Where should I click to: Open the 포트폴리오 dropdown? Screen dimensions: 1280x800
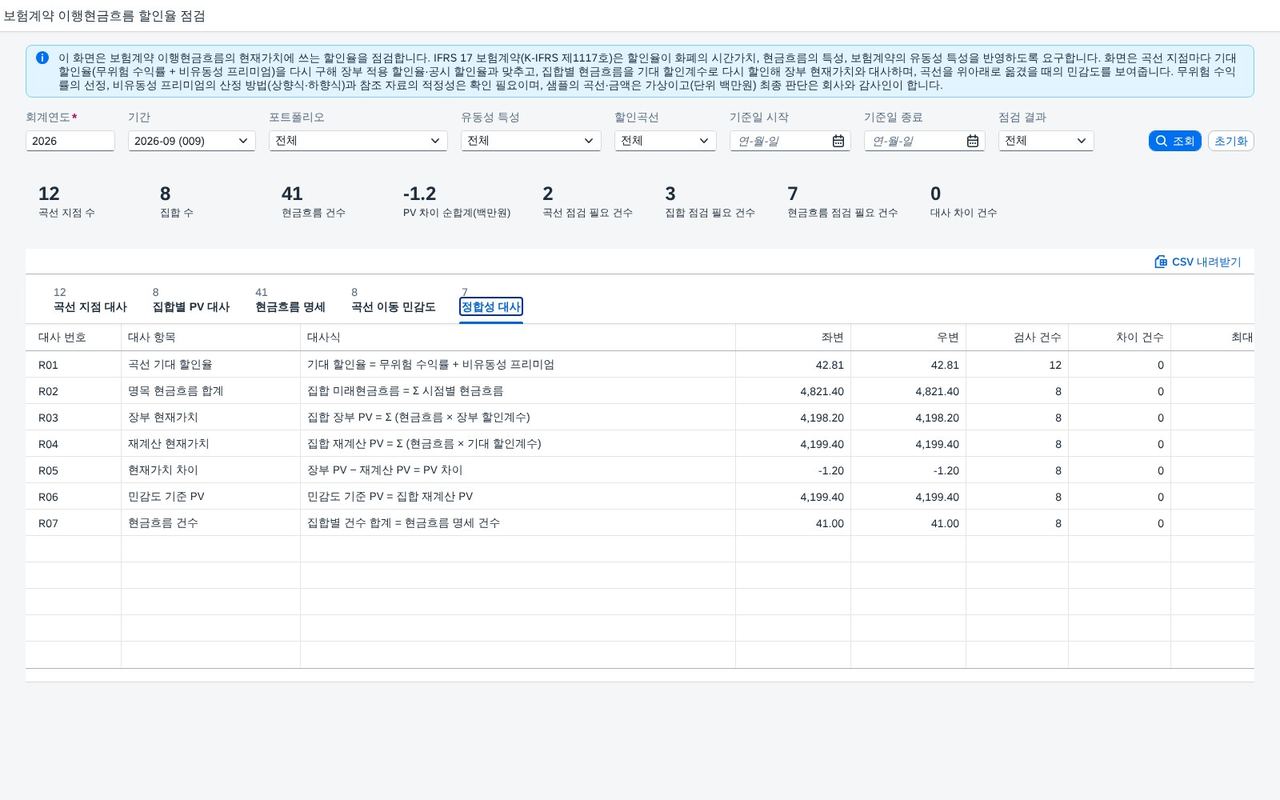coord(436,141)
